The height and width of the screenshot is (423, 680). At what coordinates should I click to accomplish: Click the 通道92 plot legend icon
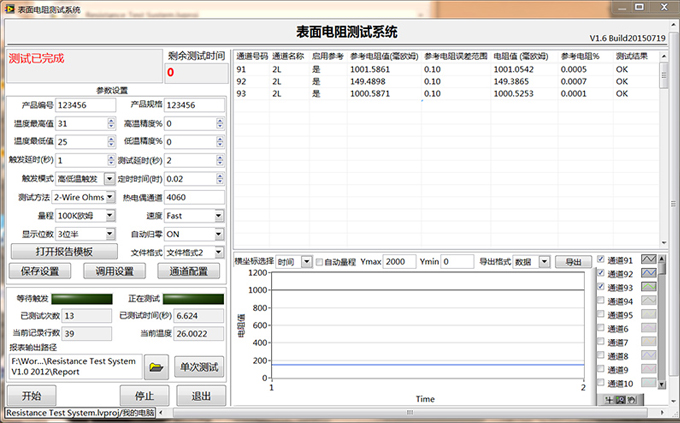pyautogui.click(x=648, y=273)
